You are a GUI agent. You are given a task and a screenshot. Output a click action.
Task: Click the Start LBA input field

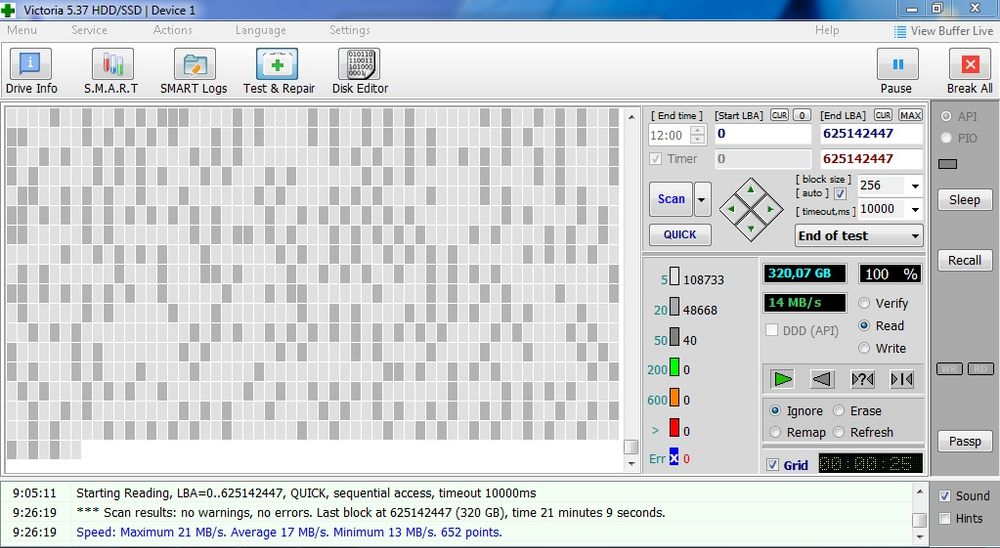763,134
